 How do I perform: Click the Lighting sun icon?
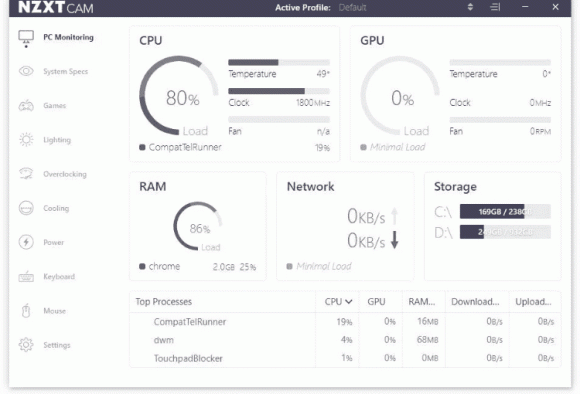(26, 139)
